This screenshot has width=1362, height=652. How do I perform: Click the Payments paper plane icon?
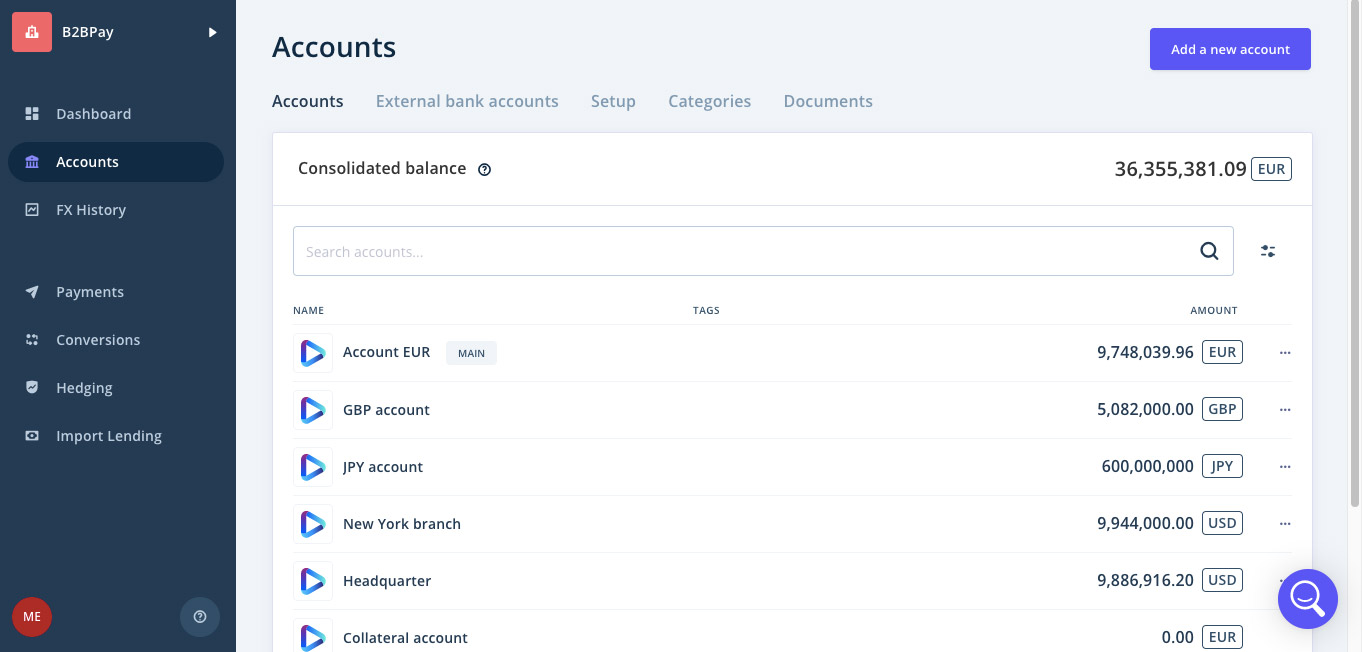tap(32, 292)
